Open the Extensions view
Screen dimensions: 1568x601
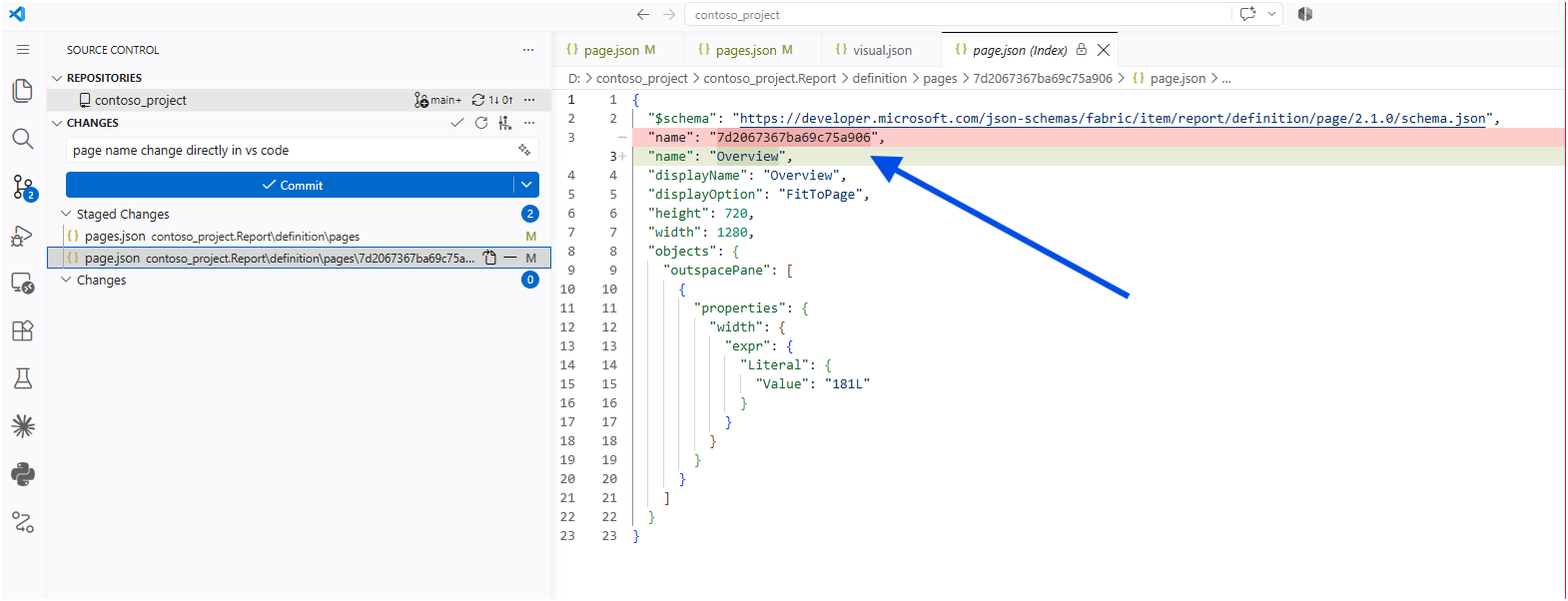pos(23,330)
